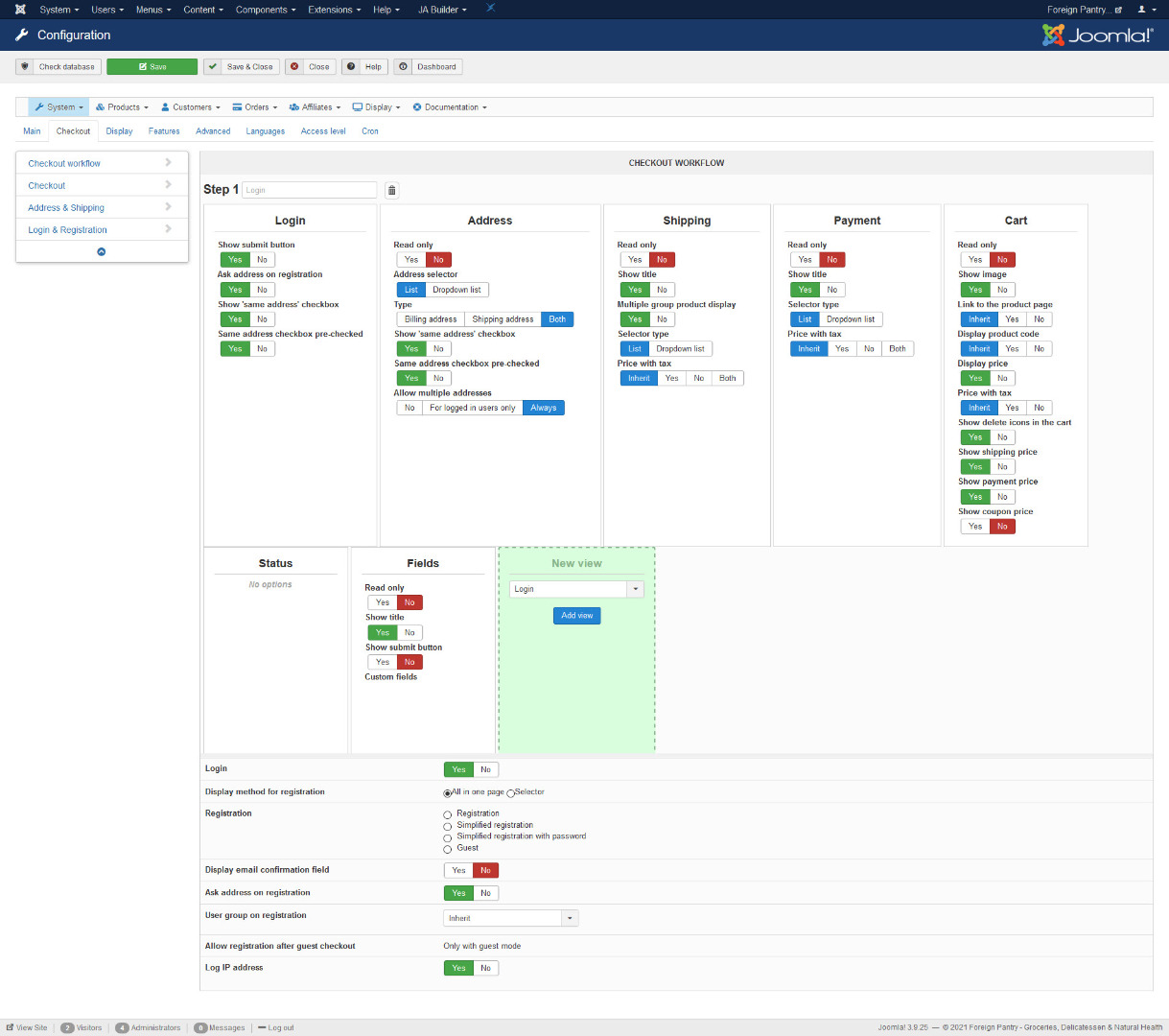Open Help from the toolbar
This screenshot has width=1169, height=1036.
point(364,67)
